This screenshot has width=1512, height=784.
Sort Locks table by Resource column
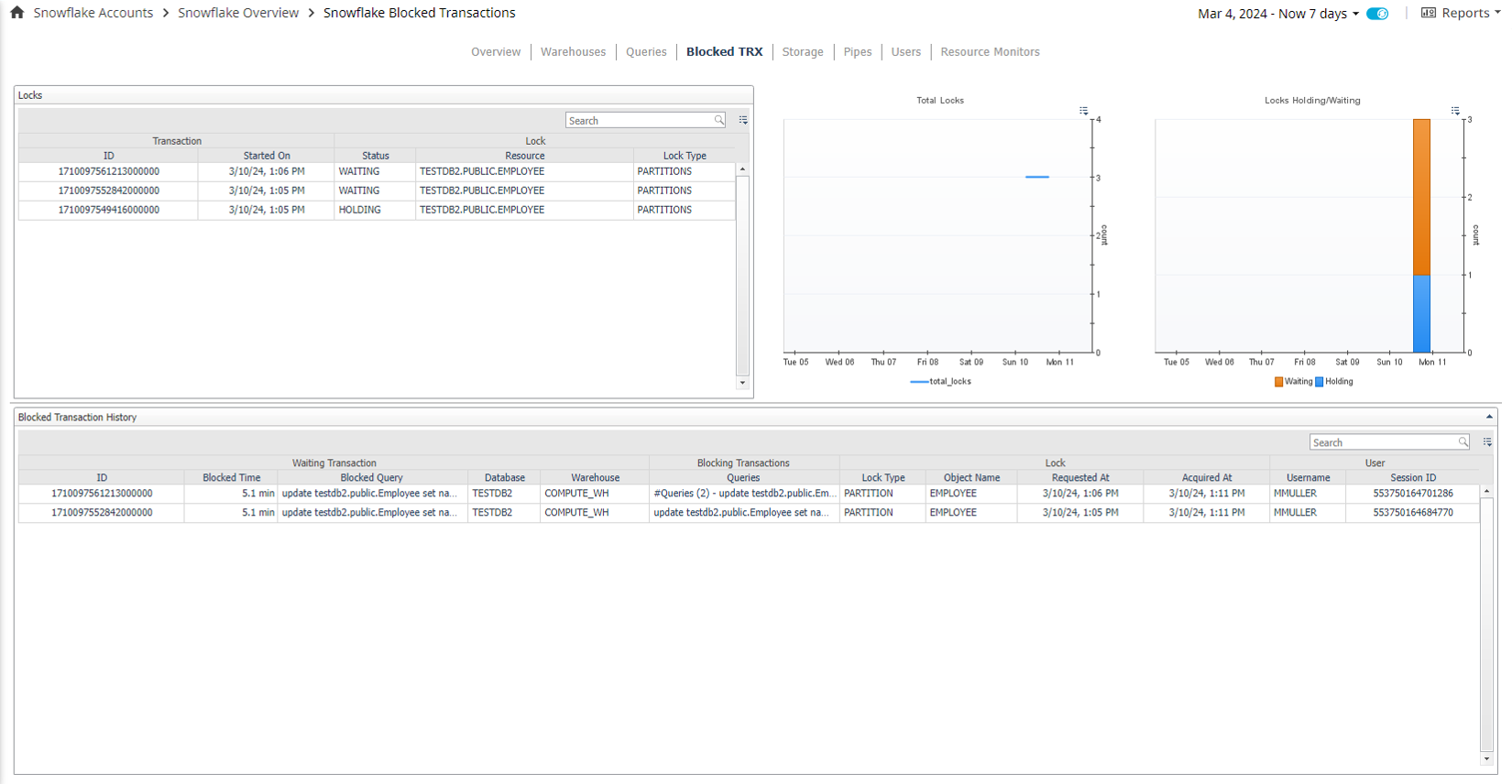coord(525,156)
